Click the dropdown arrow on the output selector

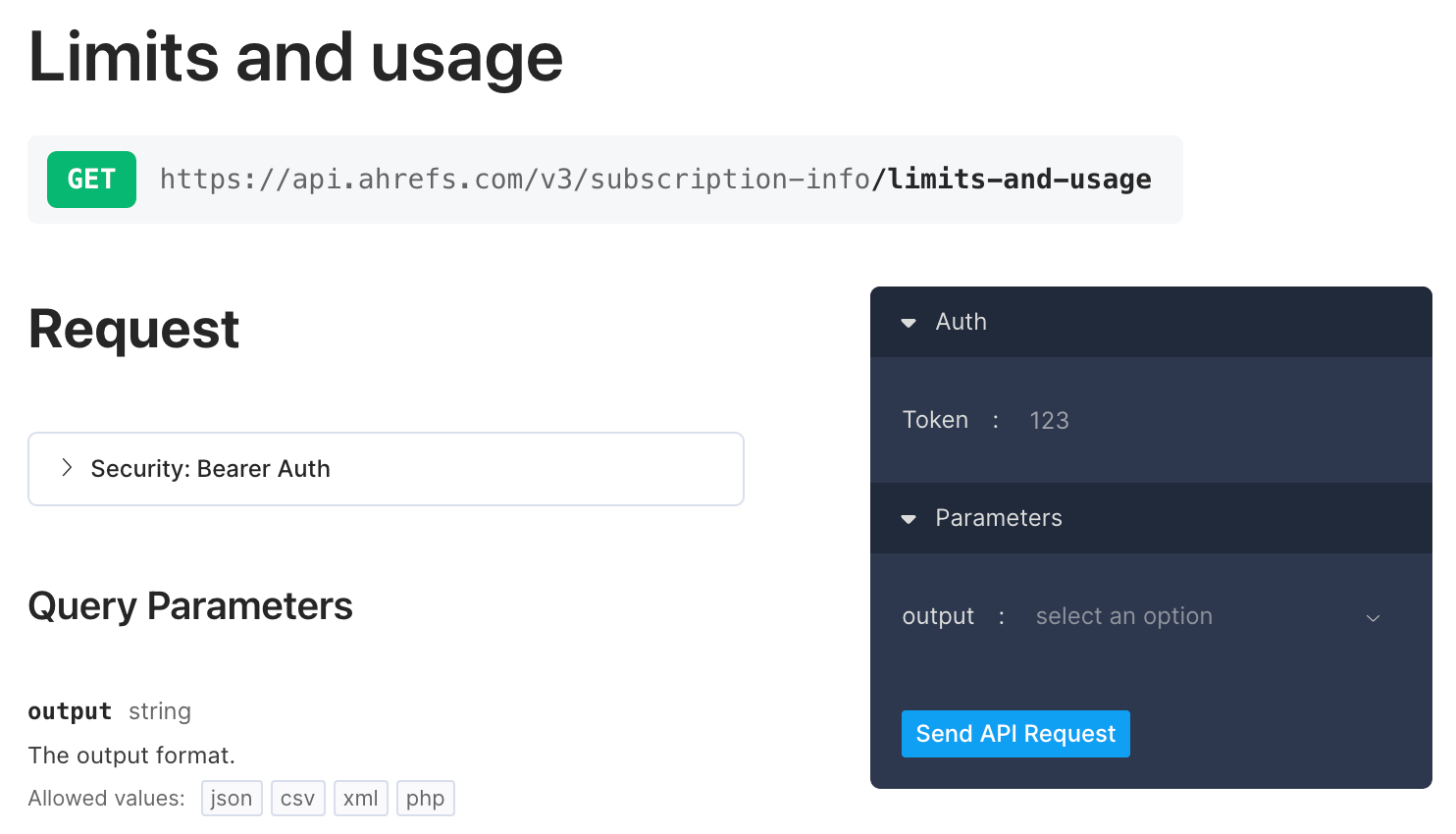(x=1373, y=618)
